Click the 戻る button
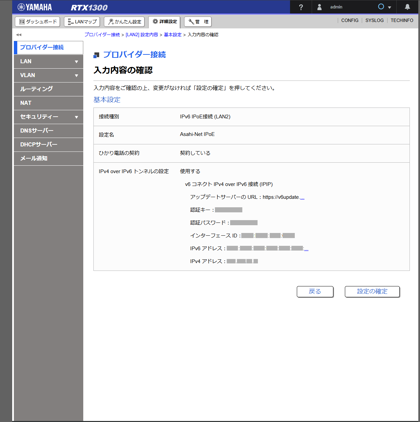The height and width of the screenshot is (422, 420). 315,292
